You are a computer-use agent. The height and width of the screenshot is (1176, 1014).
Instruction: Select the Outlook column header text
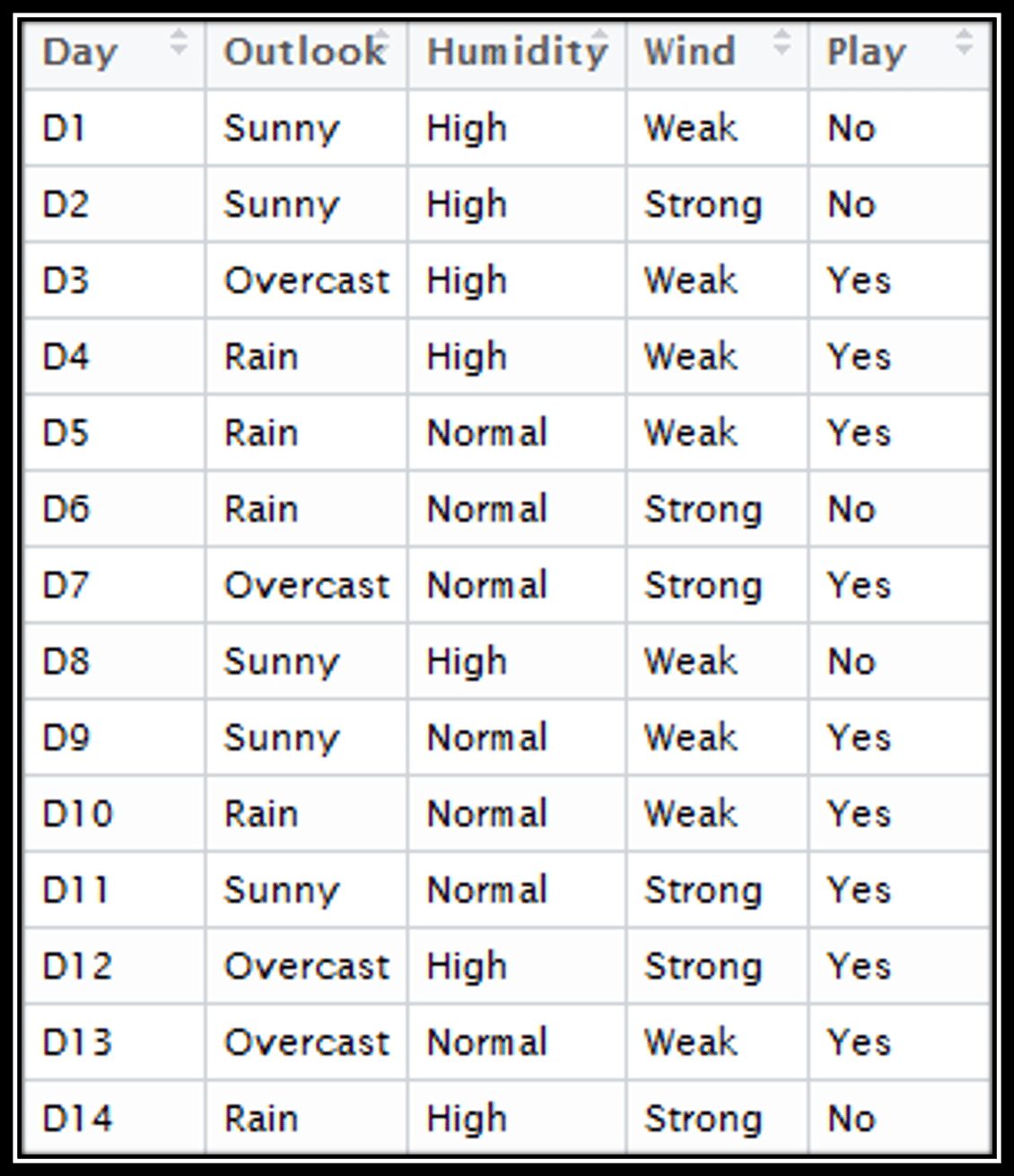(x=303, y=52)
